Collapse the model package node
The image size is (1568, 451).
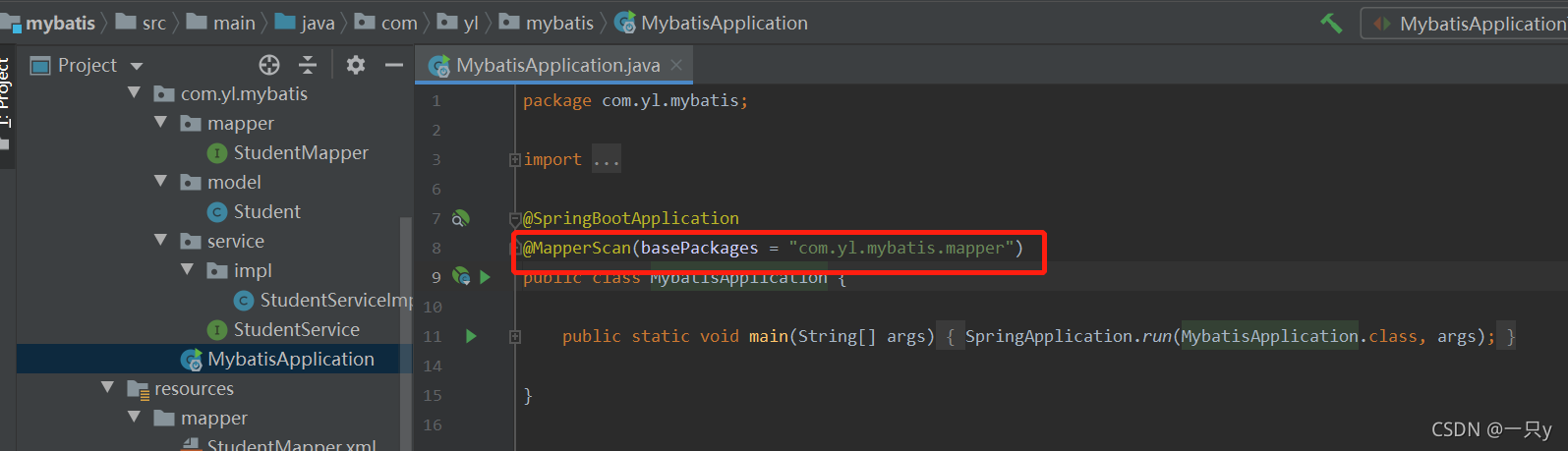click(x=161, y=182)
